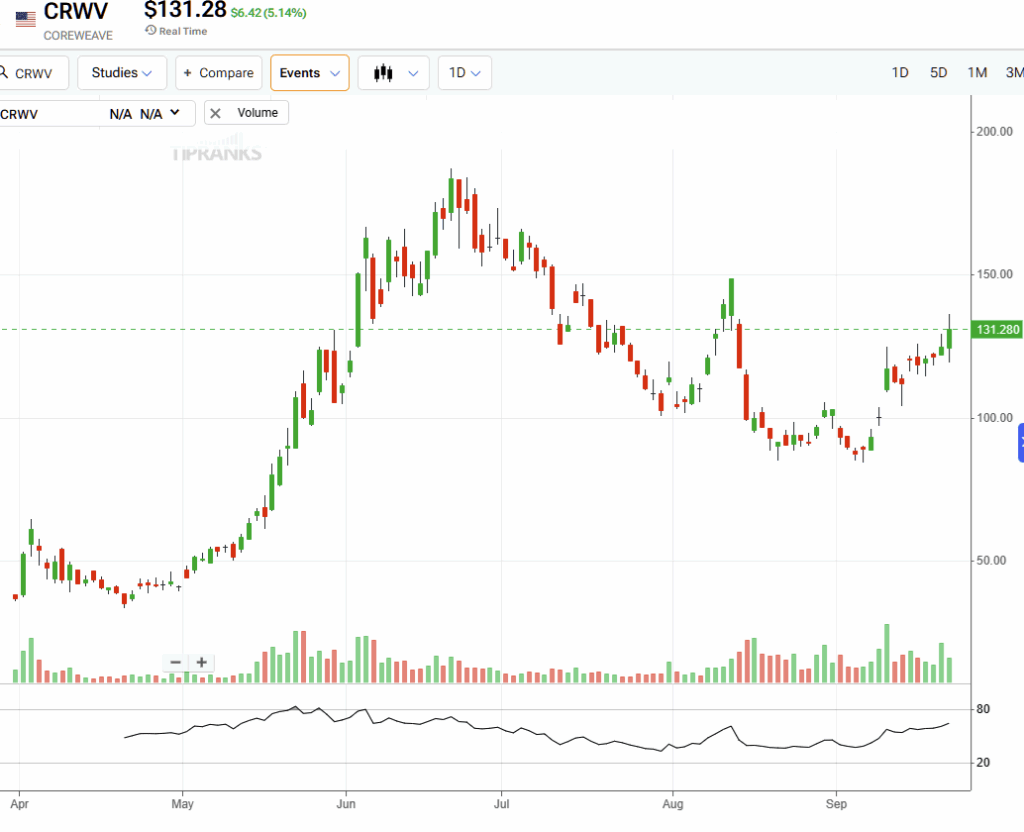Click the May date axis label
Image resolution: width=1024 pixels, height=832 pixels.
tap(183, 804)
